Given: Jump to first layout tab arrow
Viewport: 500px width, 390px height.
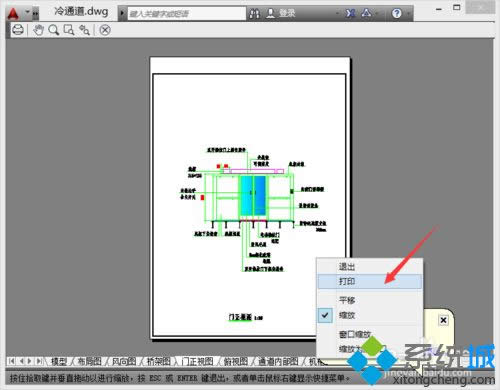Looking at the screenshot, I should (11, 361).
